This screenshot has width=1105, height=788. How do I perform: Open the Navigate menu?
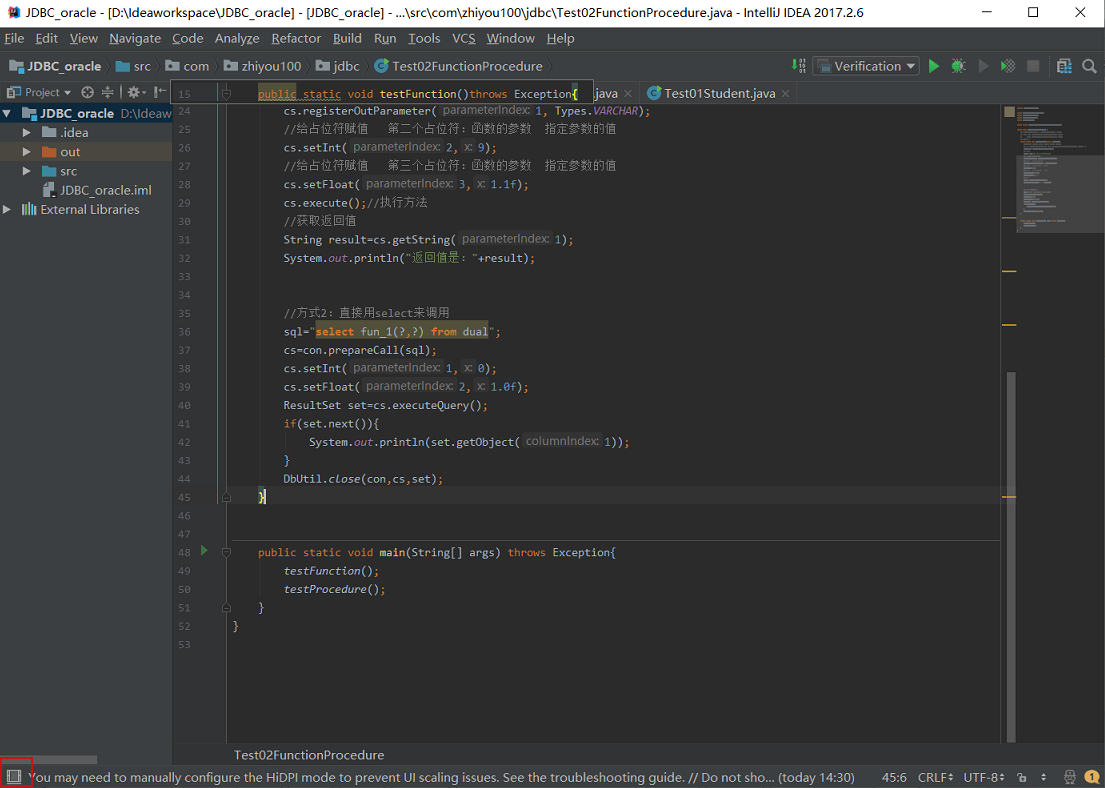tap(135, 38)
